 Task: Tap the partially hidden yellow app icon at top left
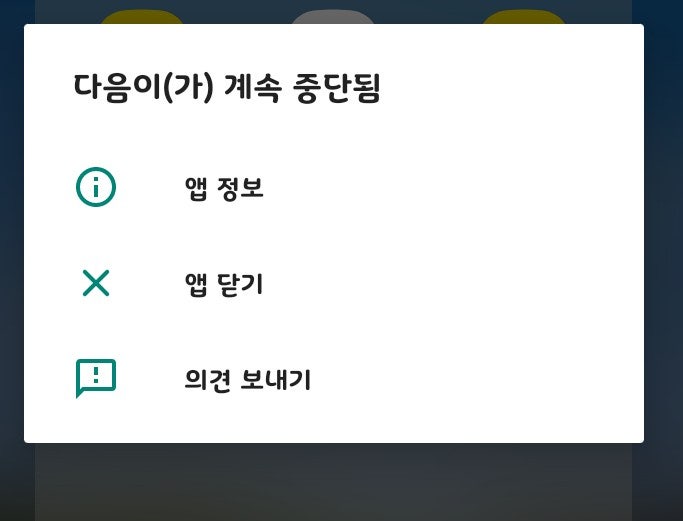coord(142,17)
